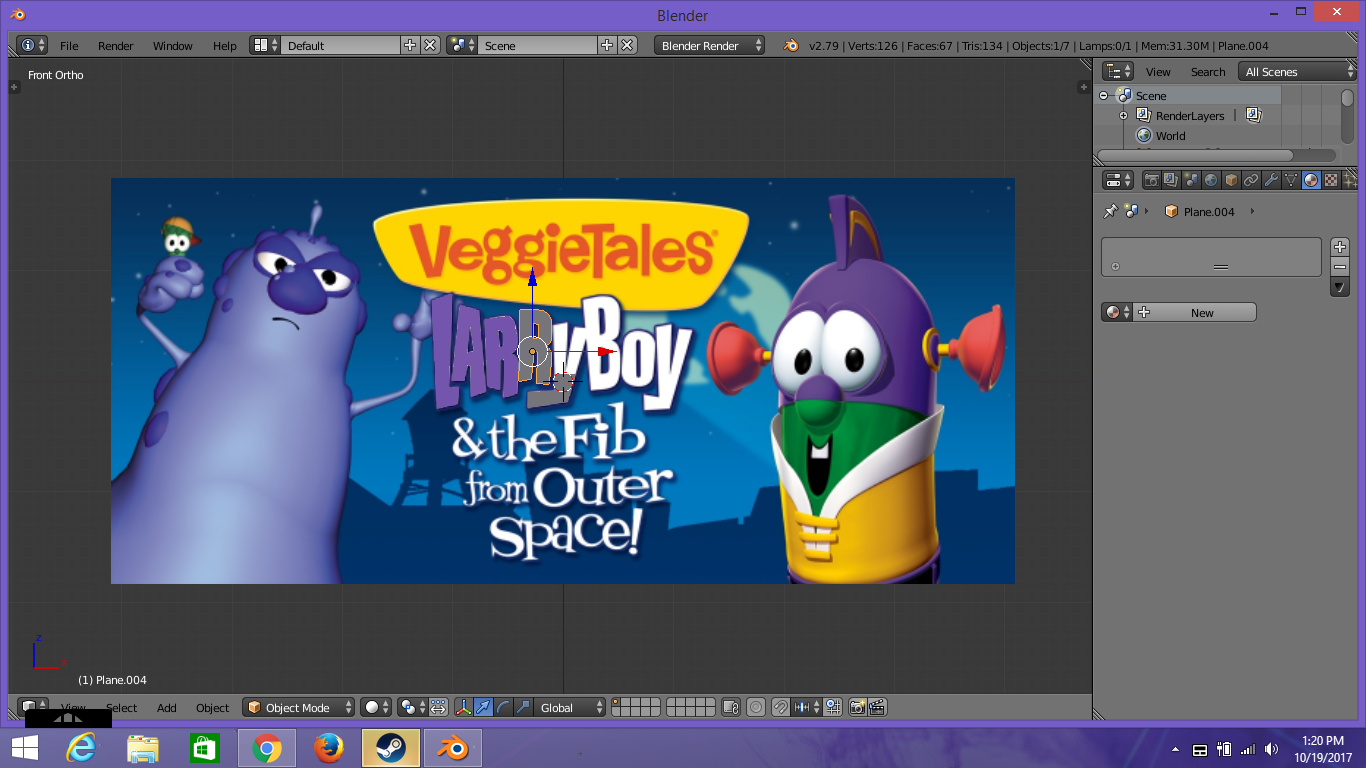The width and height of the screenshot is (1366, 768).
Task: Open viewport shading dropdown
Action: coord(376,707)
